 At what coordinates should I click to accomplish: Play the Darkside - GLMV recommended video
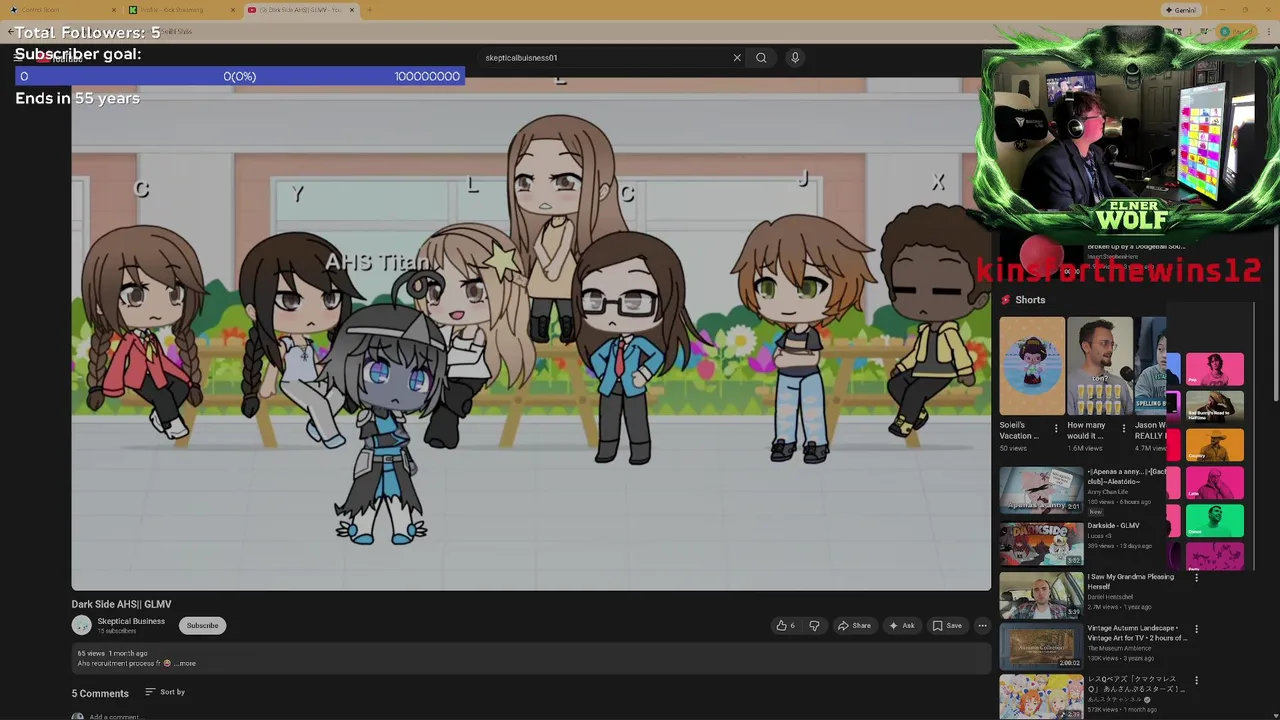coord(1041,544)
